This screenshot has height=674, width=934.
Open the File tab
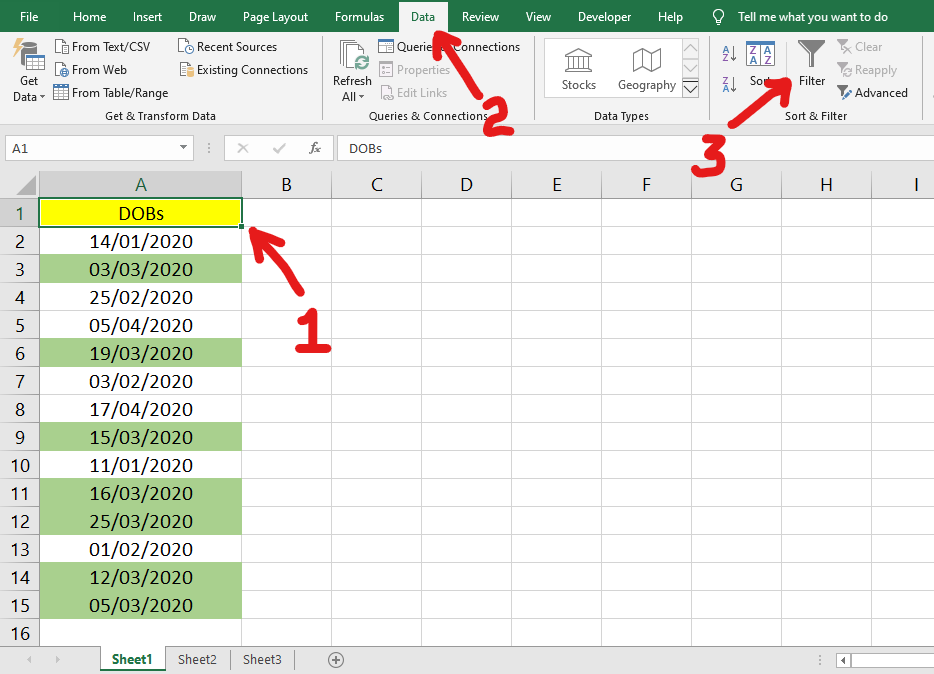[29, 17]
